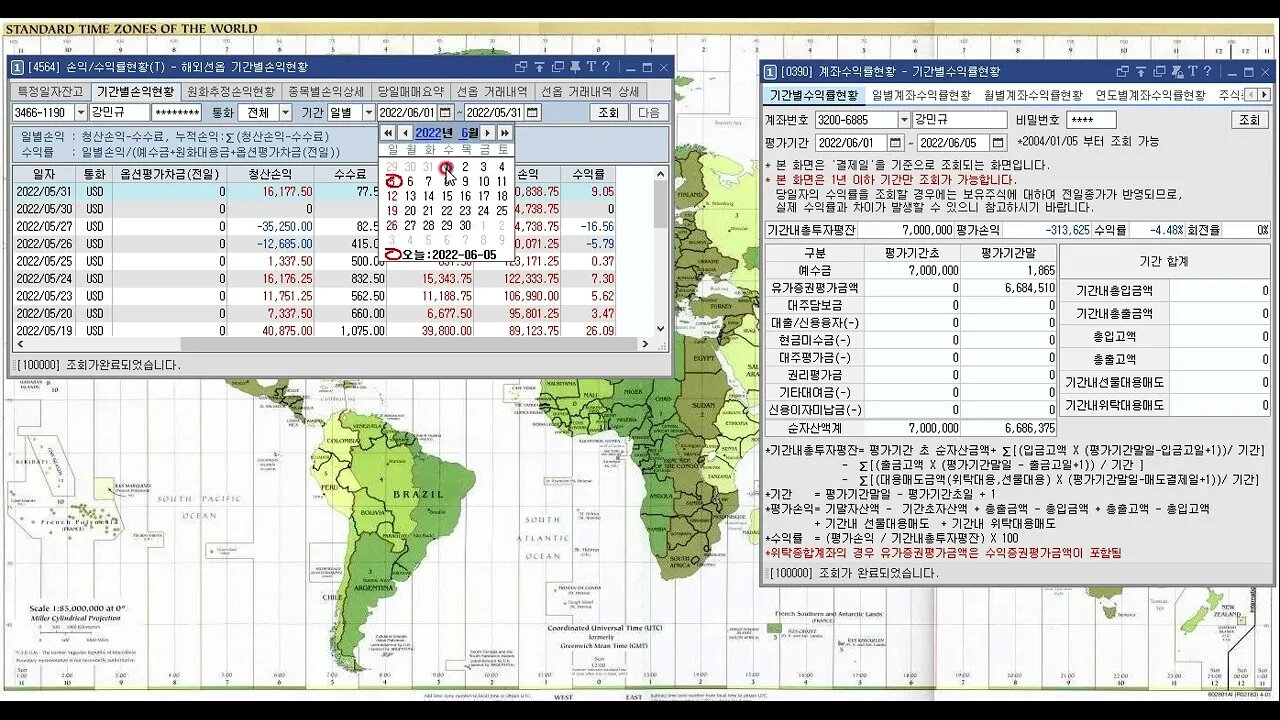
Task: Click the T font icon in window 4564 title bar
Action: [x=591, y=67]
